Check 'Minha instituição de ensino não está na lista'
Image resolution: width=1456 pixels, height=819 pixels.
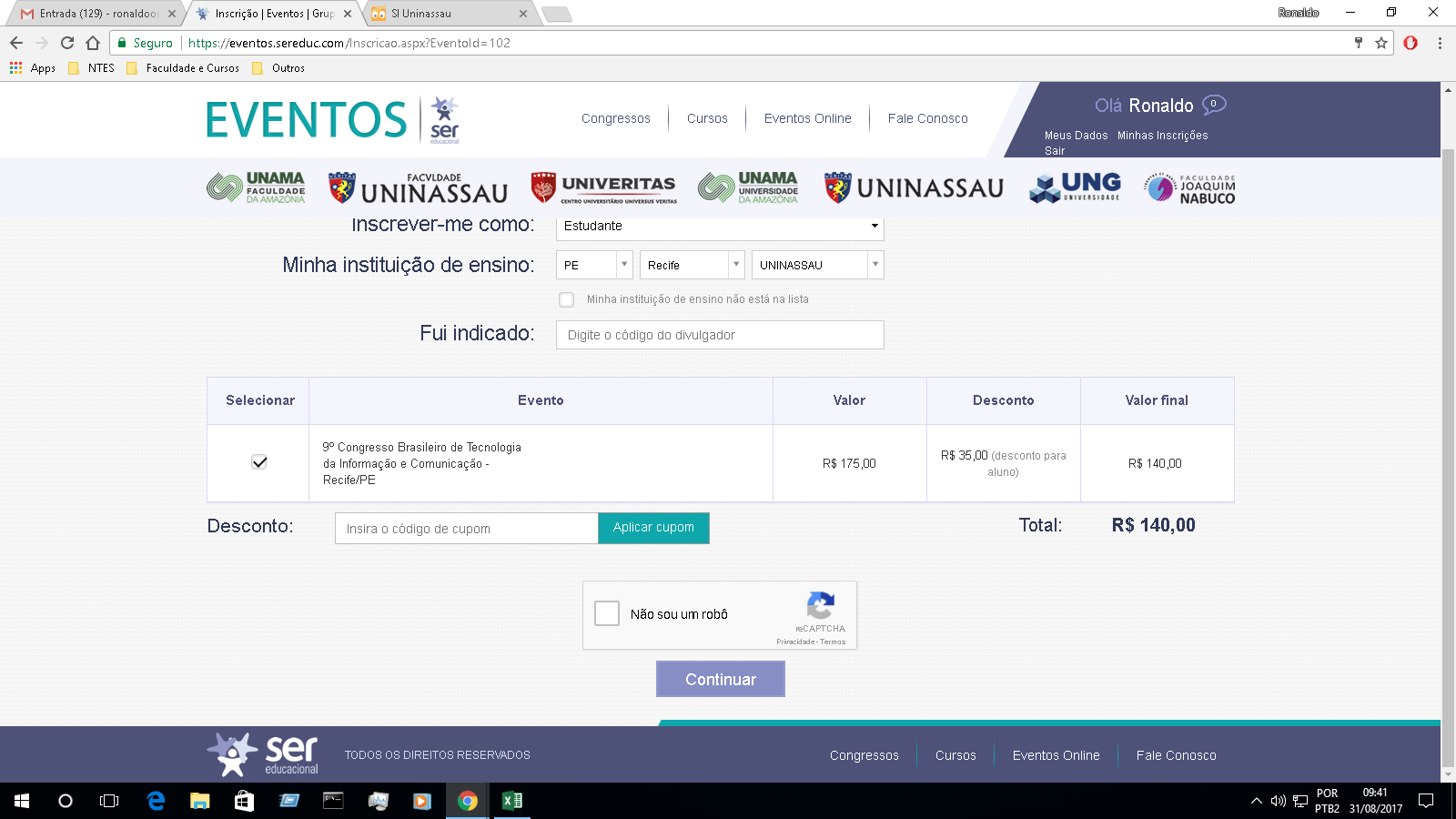(567, 299)
